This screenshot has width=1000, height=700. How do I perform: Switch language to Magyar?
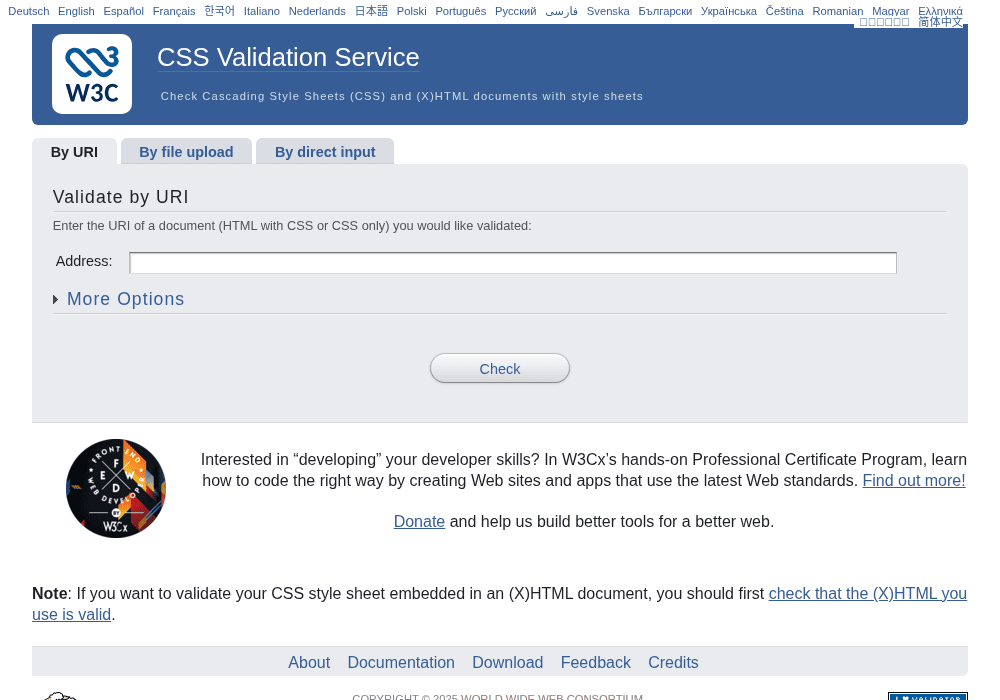(x=890, y=11)
